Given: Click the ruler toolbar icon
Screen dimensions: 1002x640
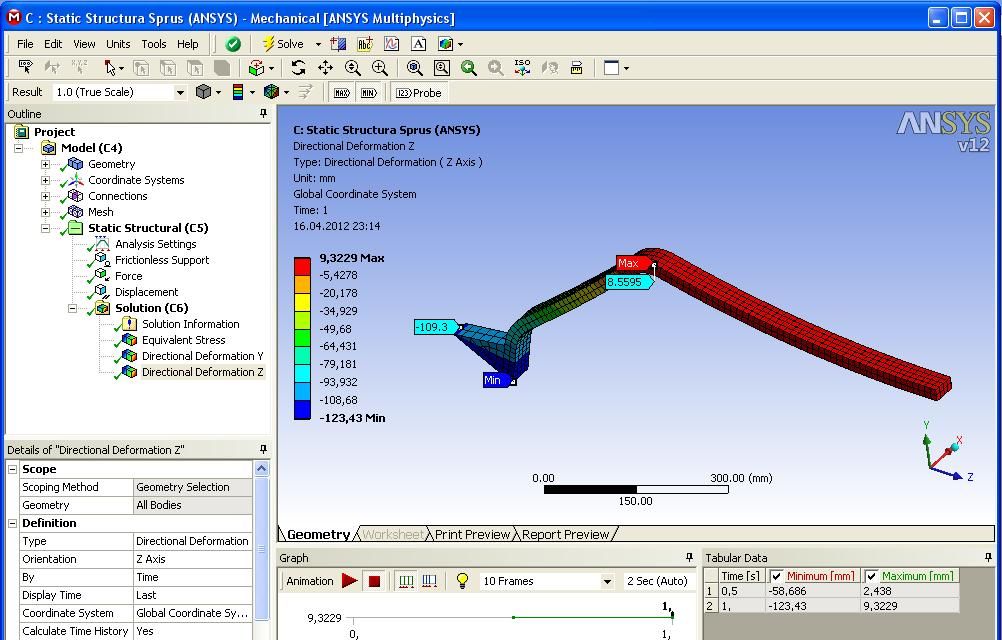Looking at the screenshot, I should tap(576, 68).
